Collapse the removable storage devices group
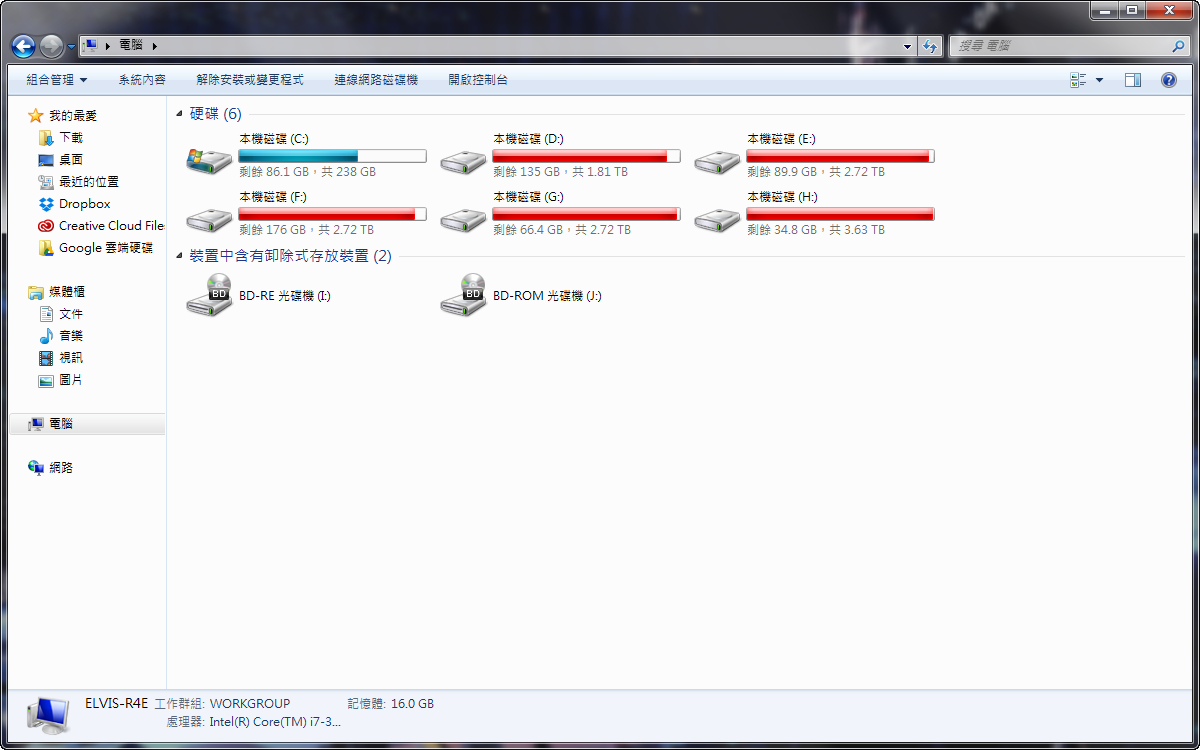 [179, 256]
